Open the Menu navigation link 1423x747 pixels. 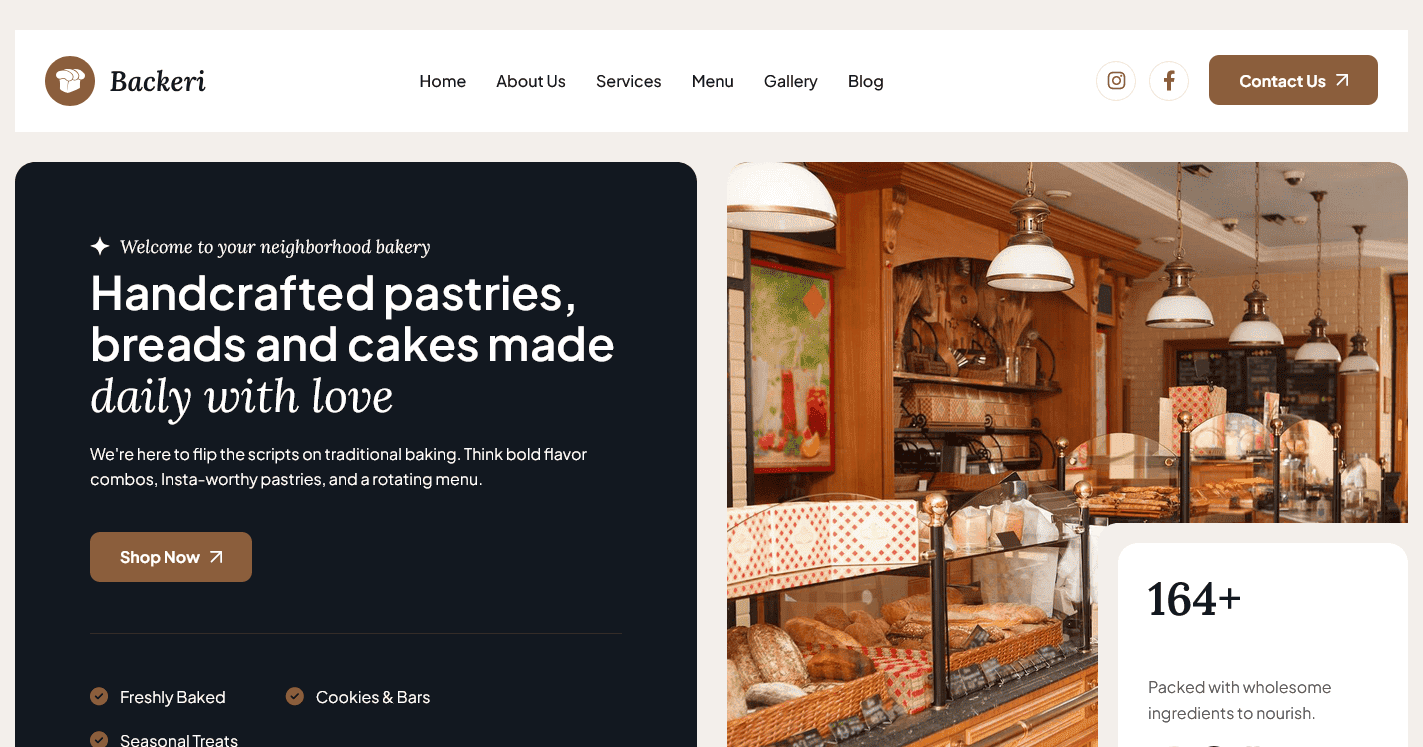[713, 81]
